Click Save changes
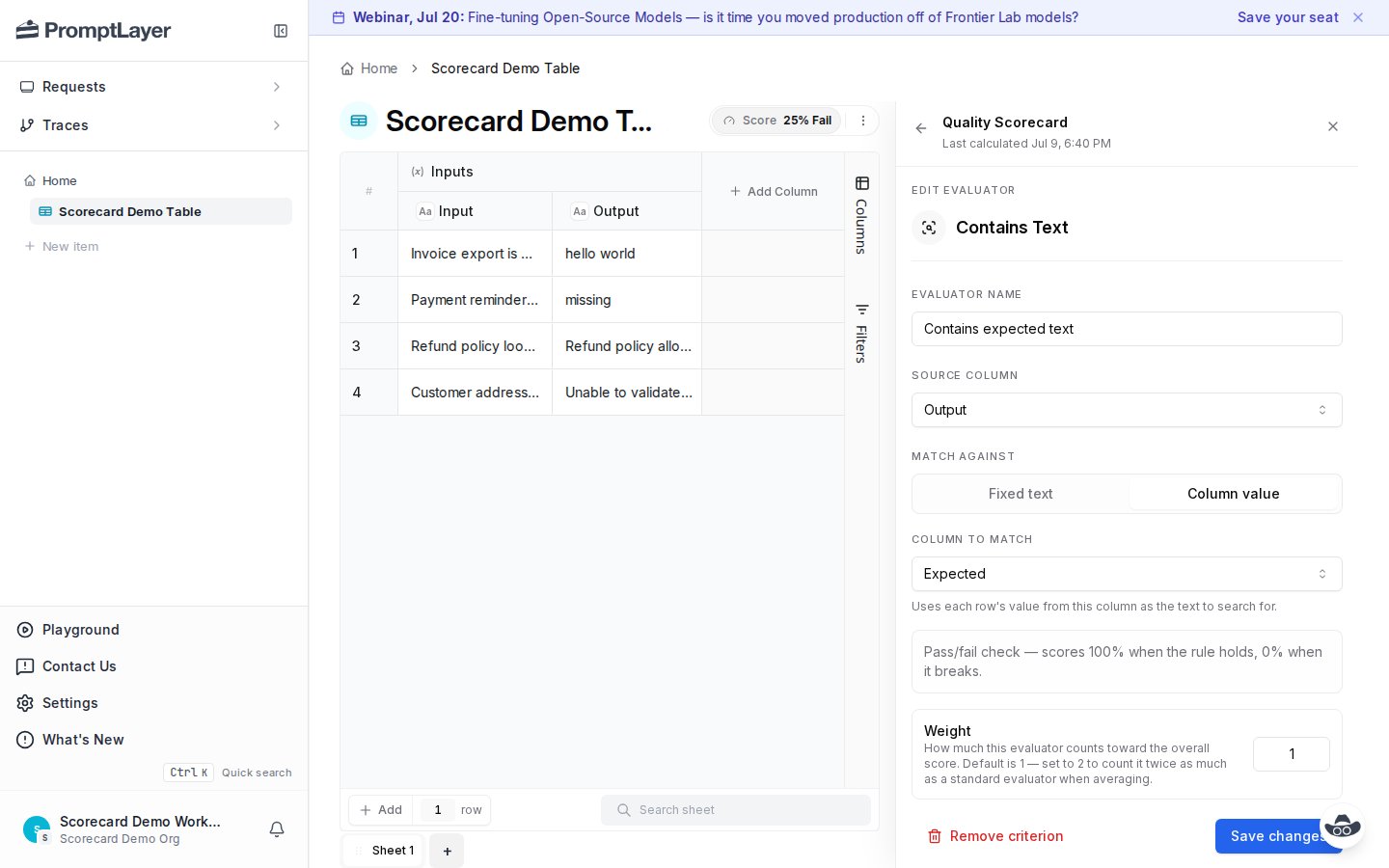 click(1277, 836)
